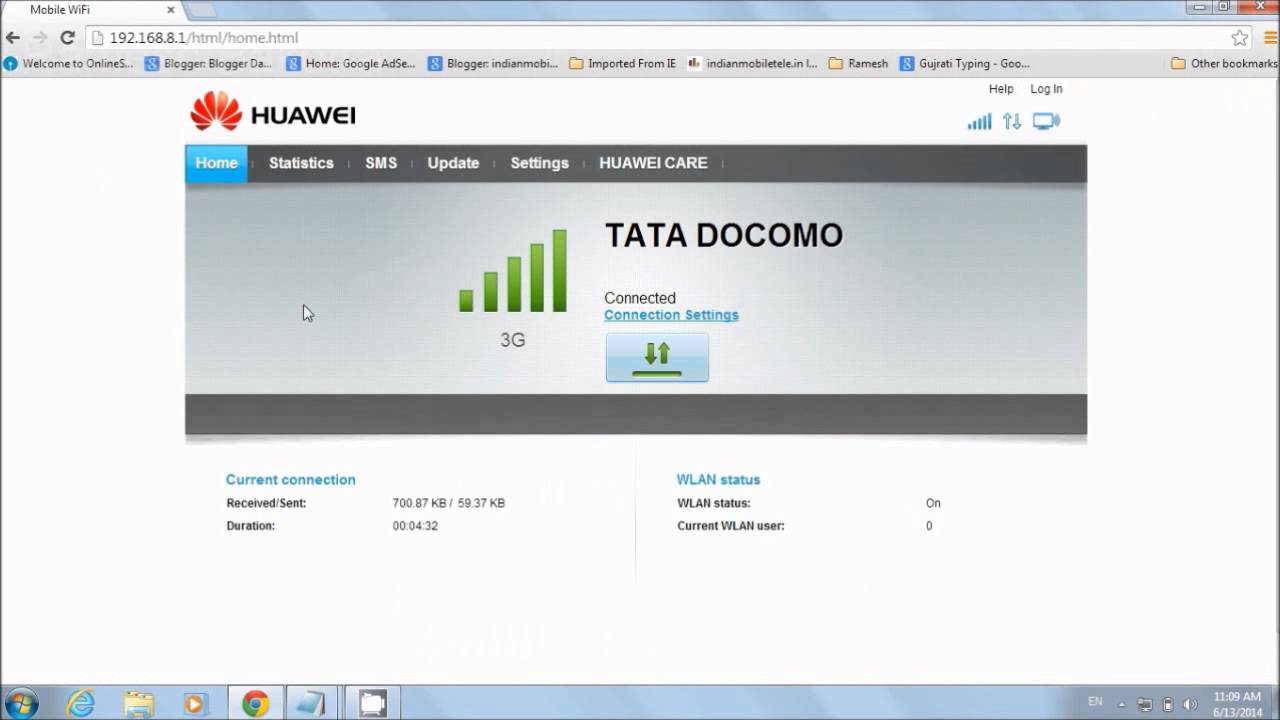Open Windows Media Player from the taskbar
Image resolution: width=1280 pixels, height=720 pixels.
coord(194,704)
